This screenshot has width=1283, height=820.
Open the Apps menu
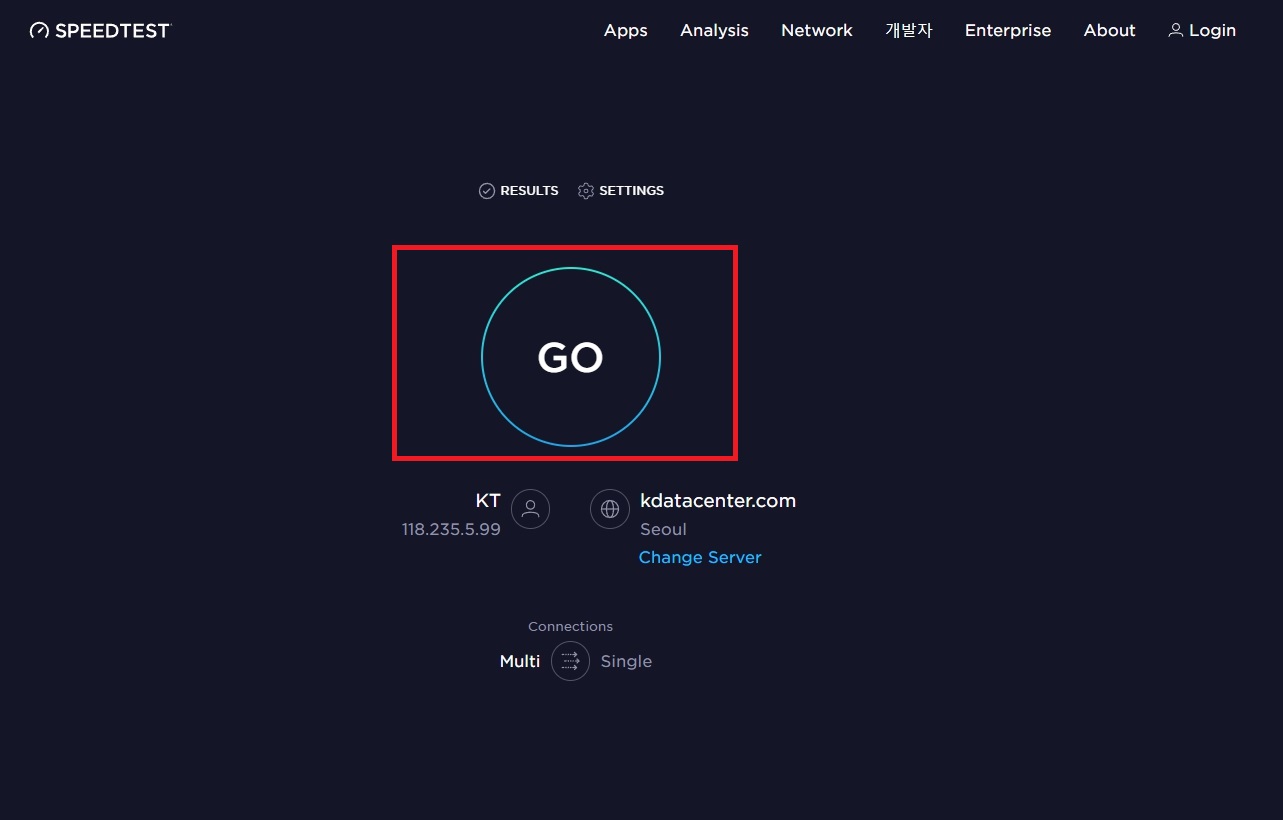point(626,30)
